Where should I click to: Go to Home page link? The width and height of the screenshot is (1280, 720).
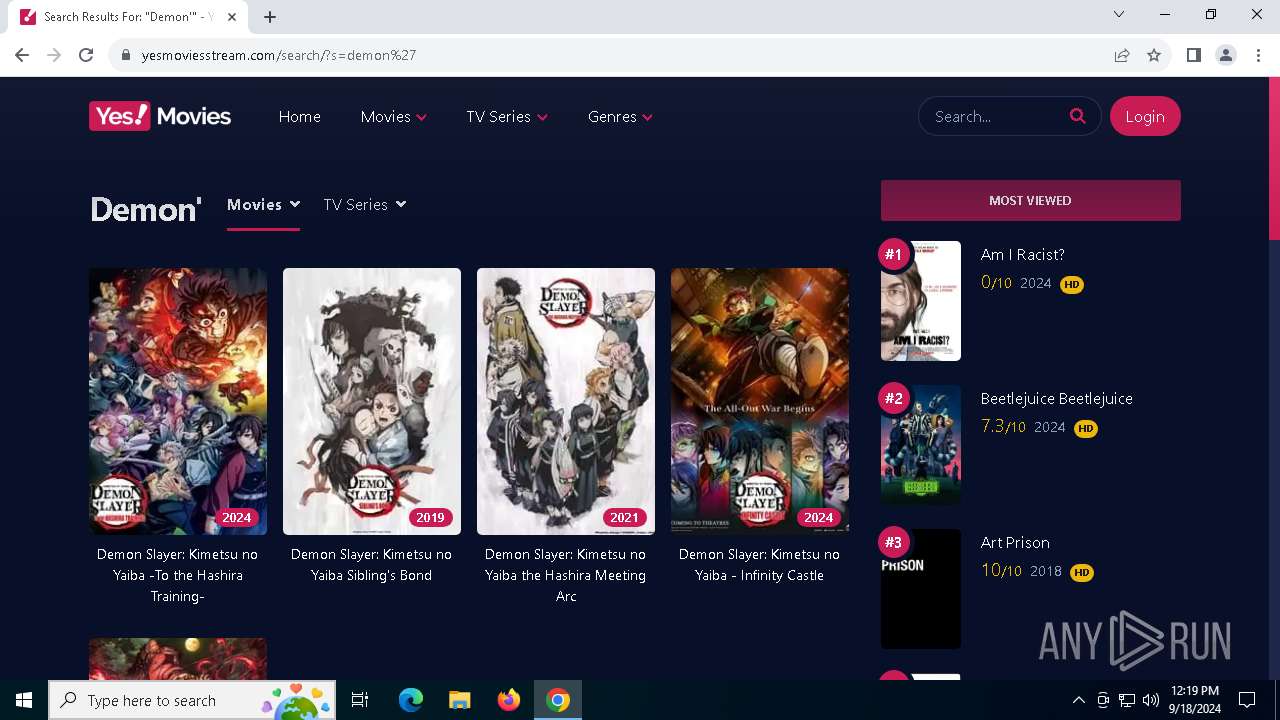[x=299, y=116]
